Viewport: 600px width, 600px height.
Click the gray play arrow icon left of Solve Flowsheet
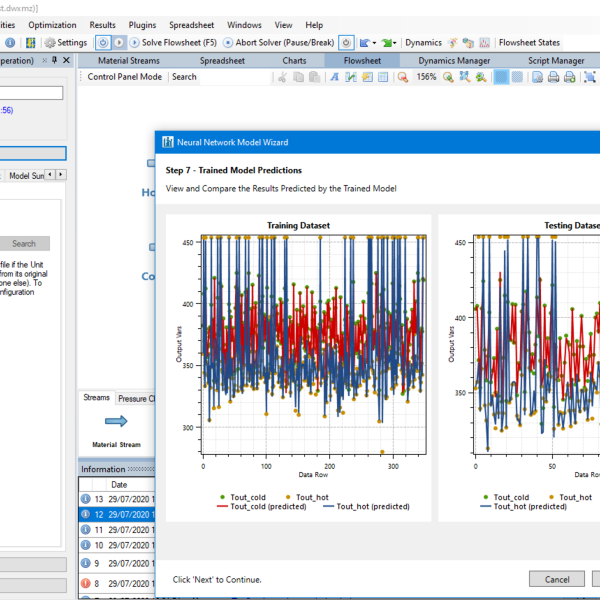click(119, 42)
